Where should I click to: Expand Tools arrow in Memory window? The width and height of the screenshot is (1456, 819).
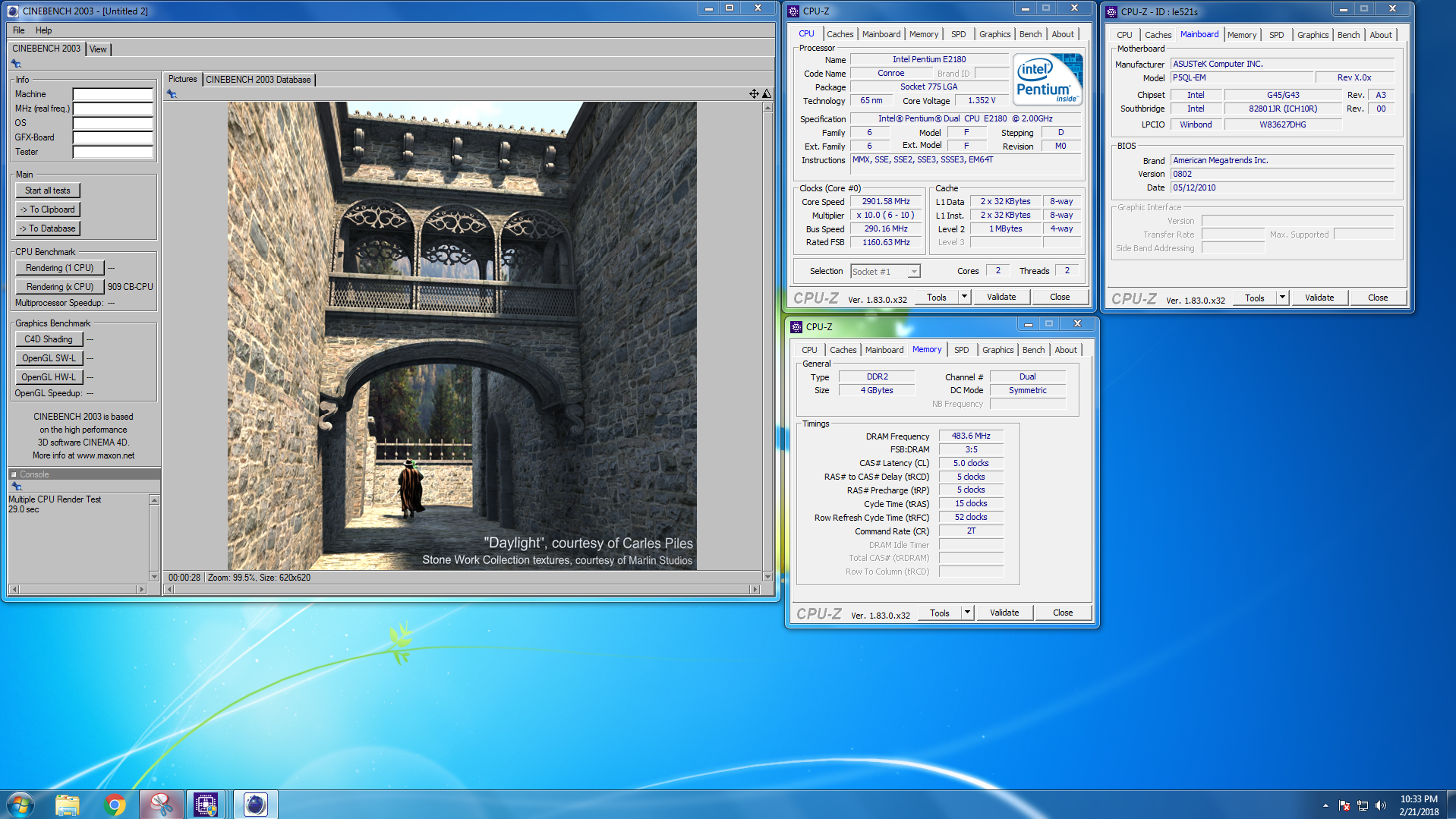[967, 613]
